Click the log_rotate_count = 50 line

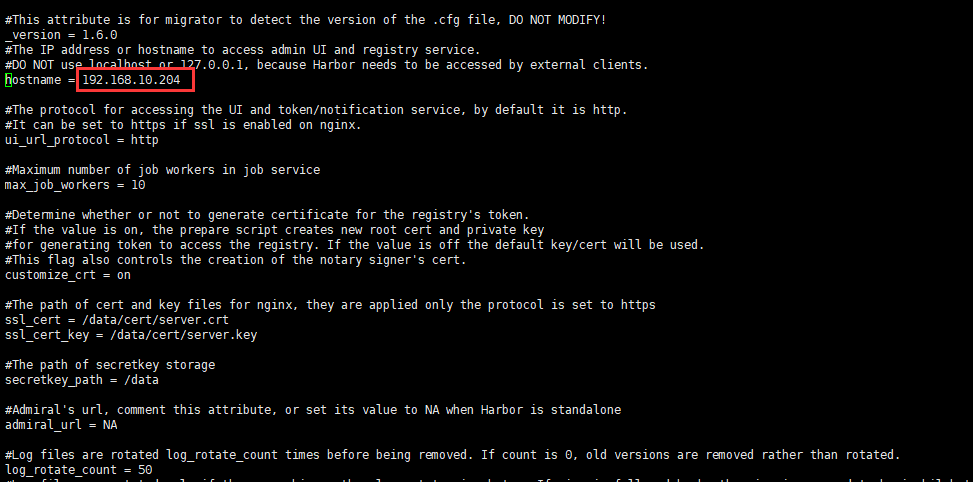79,470
